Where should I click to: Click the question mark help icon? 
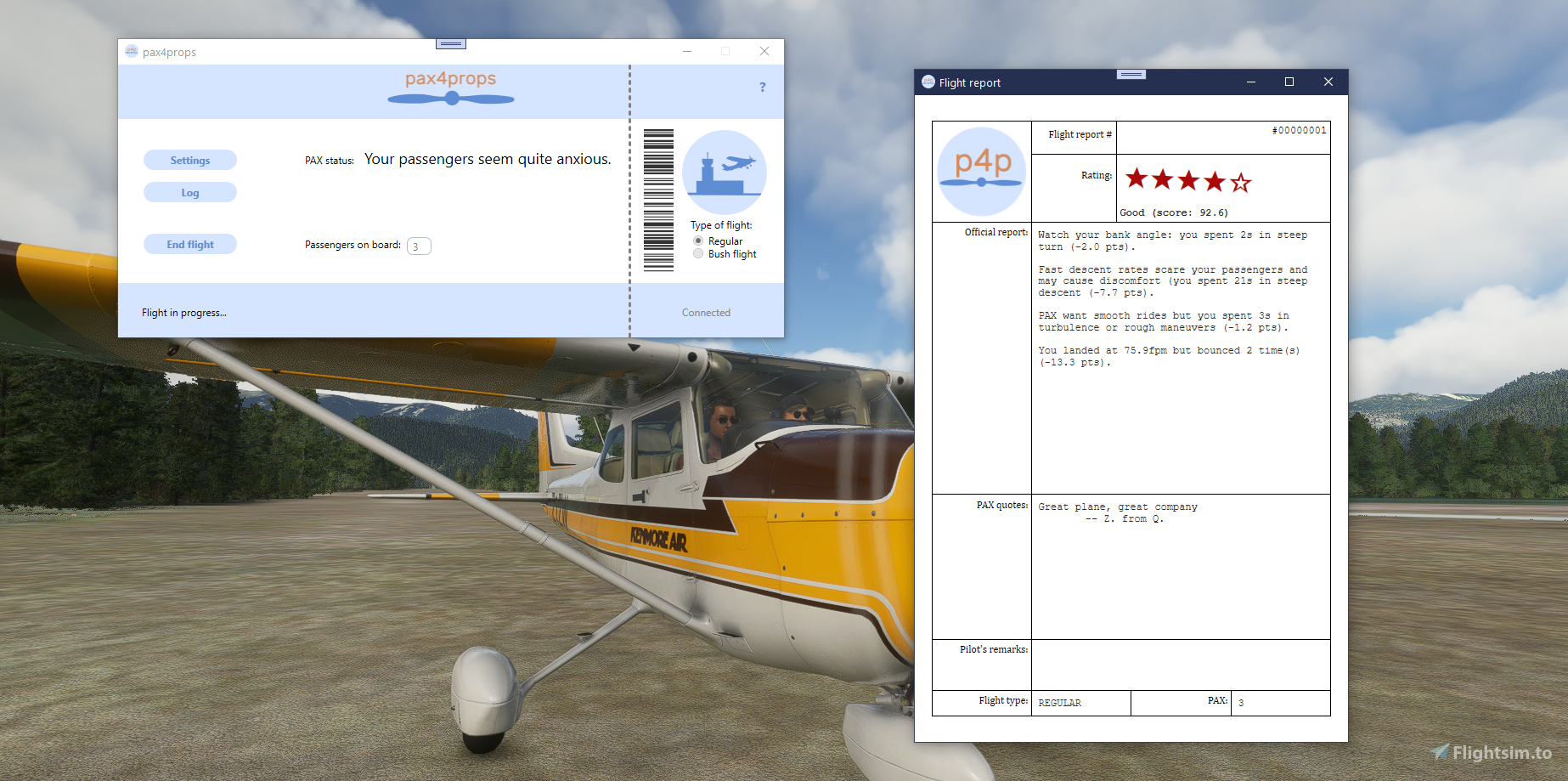[x=762, y=88]
